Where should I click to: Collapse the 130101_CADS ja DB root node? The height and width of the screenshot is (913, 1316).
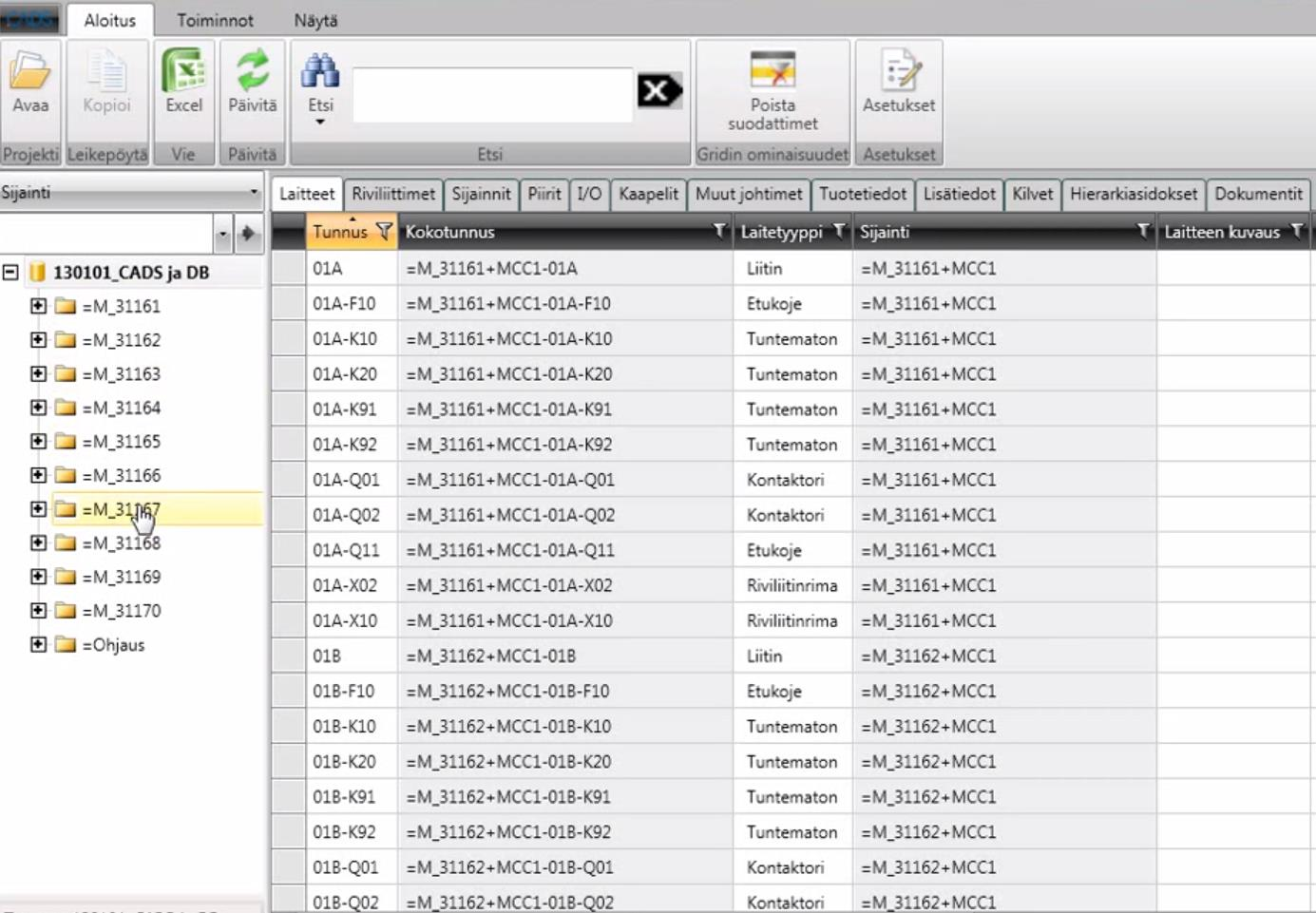(10, 273)
